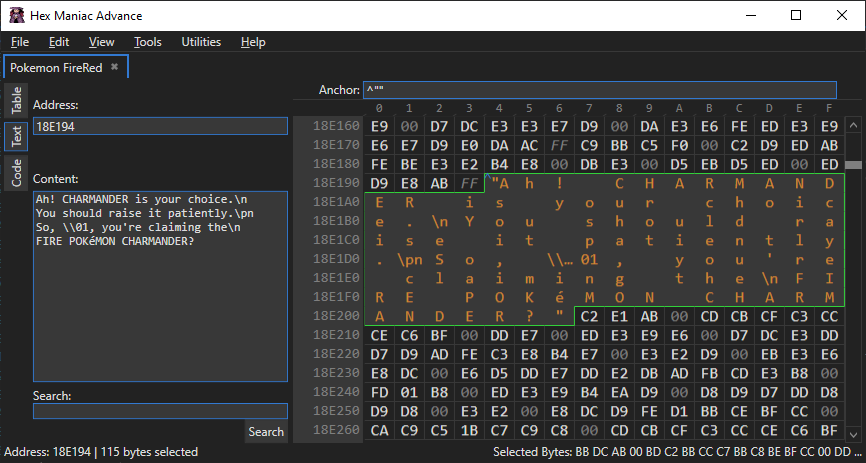Select row address 18E200
Image resolution: width=866 pixels, height=463 pixels.
[336, 316]
